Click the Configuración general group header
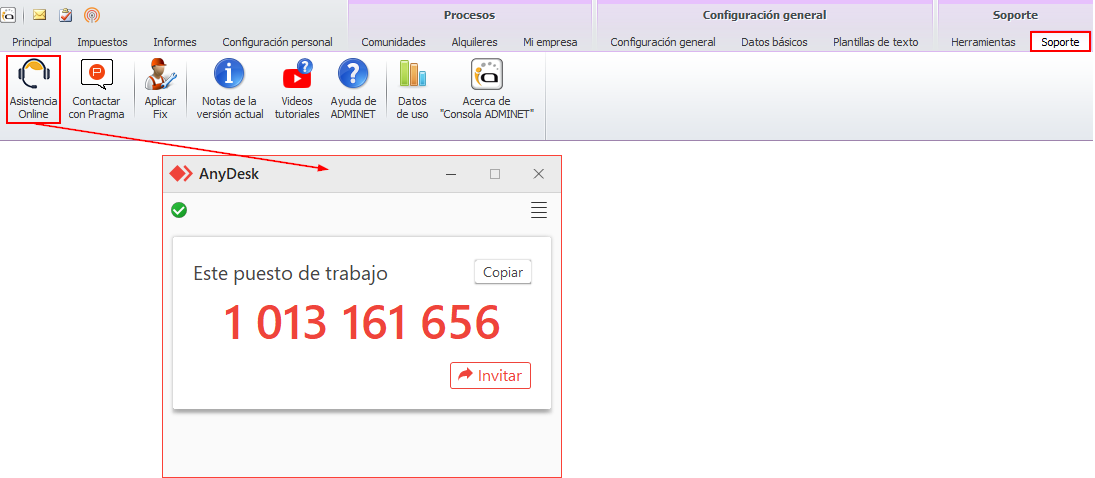Viewport: 1095px width, 478px height. pos(765,15)
